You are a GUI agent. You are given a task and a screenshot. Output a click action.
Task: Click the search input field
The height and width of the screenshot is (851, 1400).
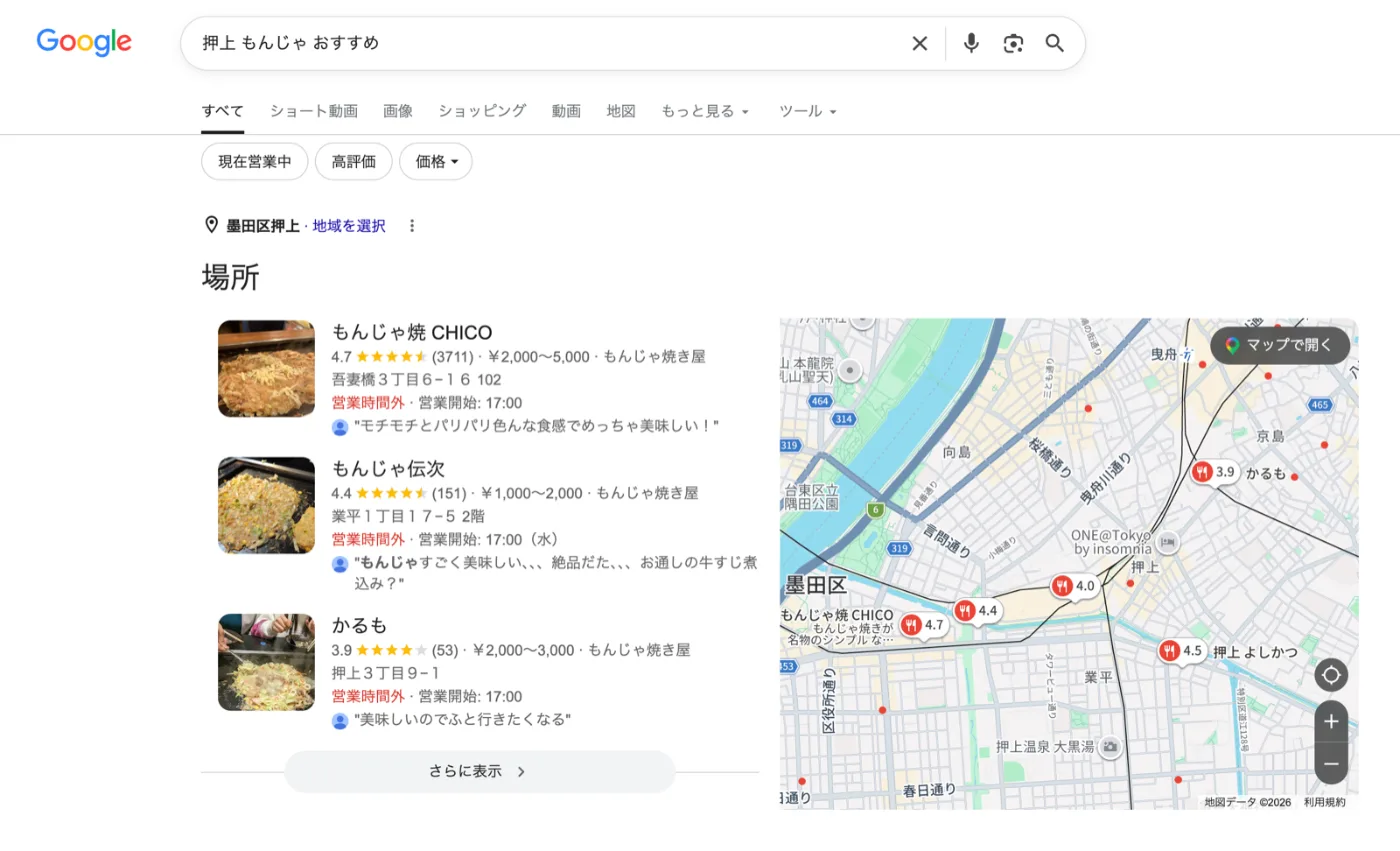tap(550, 43)
